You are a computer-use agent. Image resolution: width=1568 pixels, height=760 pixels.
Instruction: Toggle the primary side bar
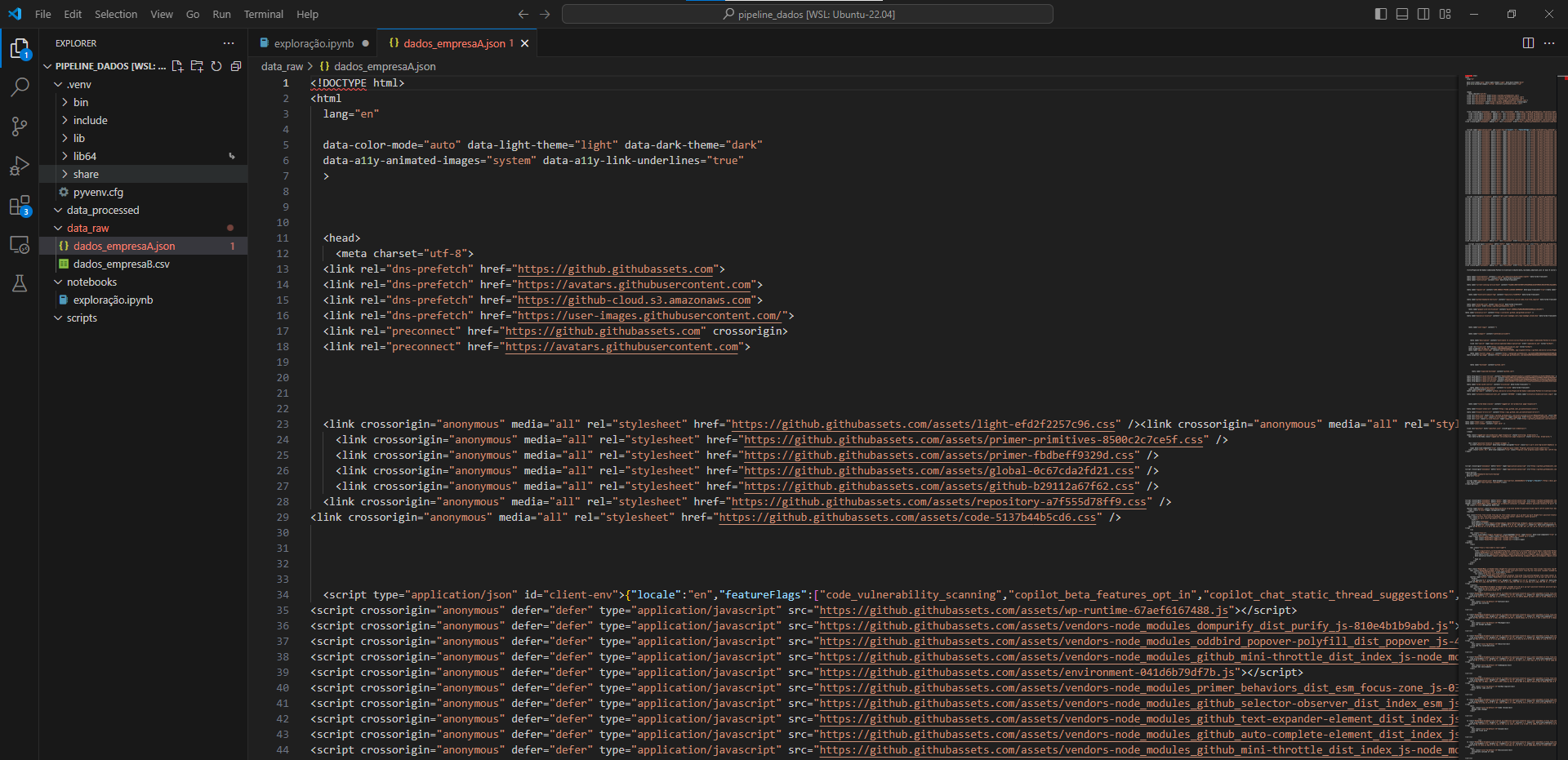pos(1381,14)
